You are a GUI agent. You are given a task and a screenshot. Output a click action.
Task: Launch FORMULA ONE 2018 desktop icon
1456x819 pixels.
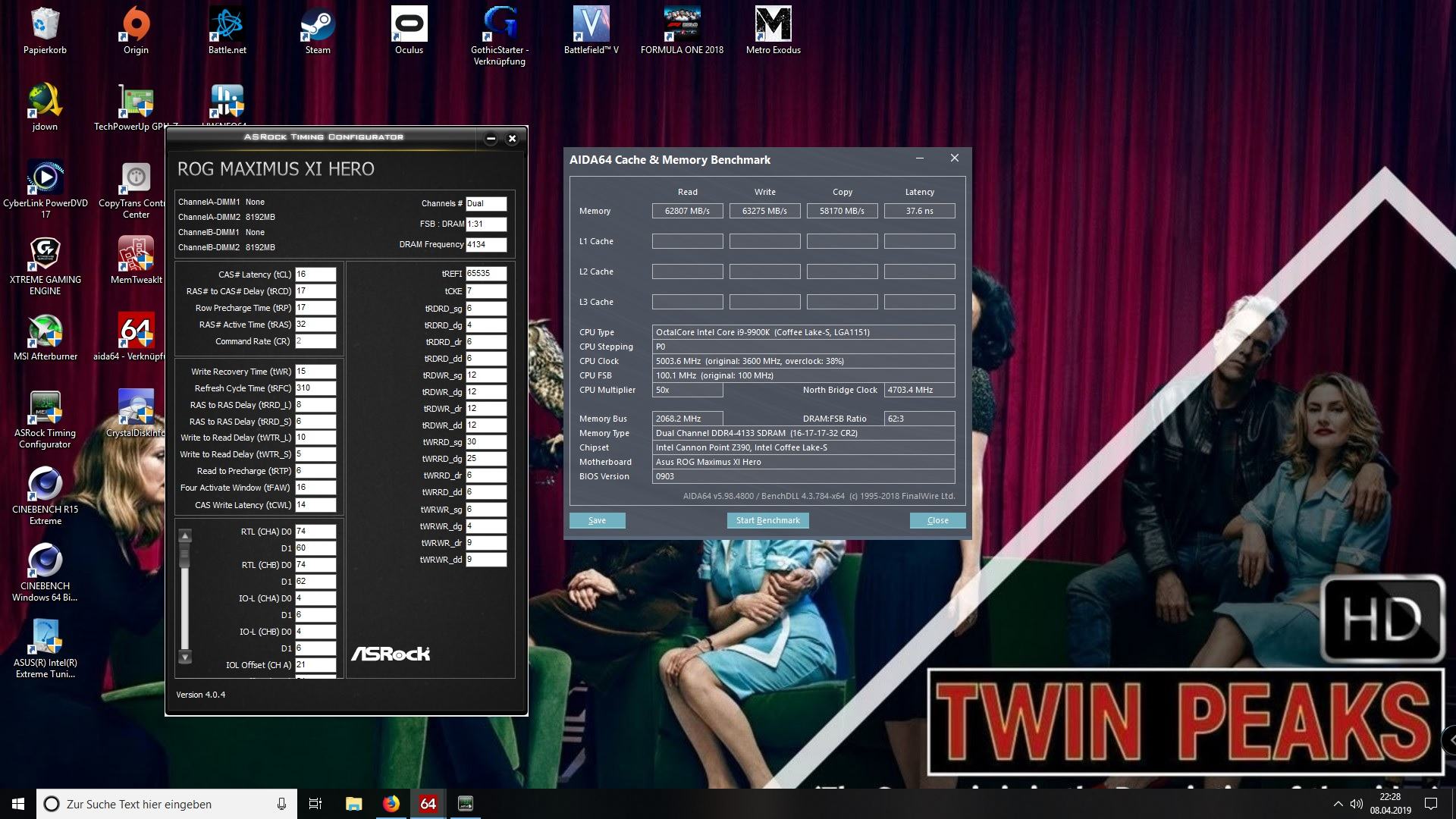(682, 30)
